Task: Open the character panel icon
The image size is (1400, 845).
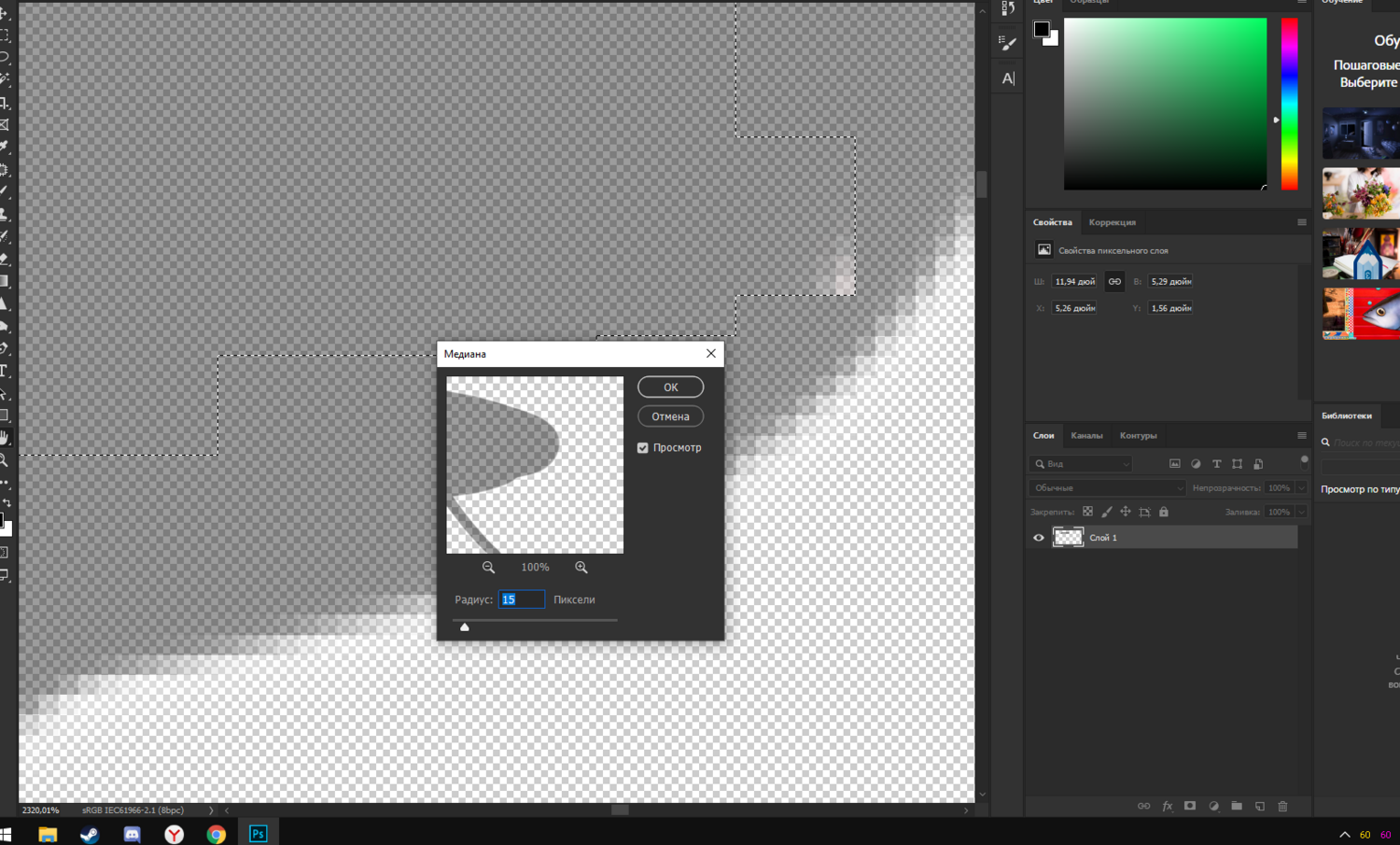Action: [x=1008, y=78]
